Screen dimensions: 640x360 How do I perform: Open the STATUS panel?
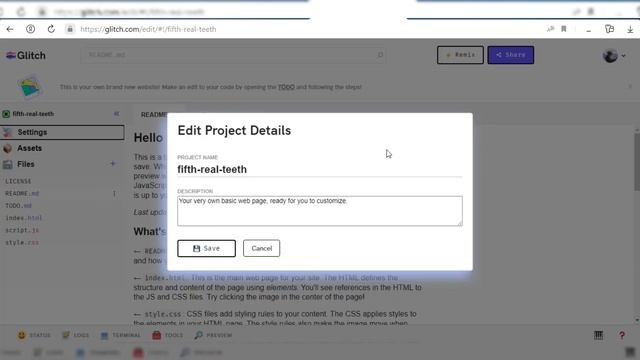[x=34, y=335]
